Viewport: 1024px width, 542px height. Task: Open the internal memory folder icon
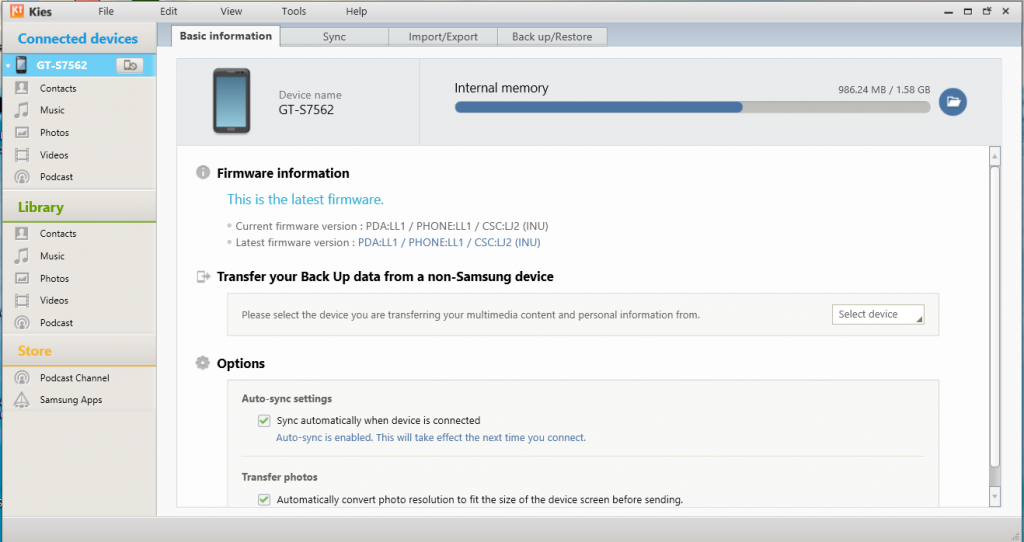pos(953,102)
